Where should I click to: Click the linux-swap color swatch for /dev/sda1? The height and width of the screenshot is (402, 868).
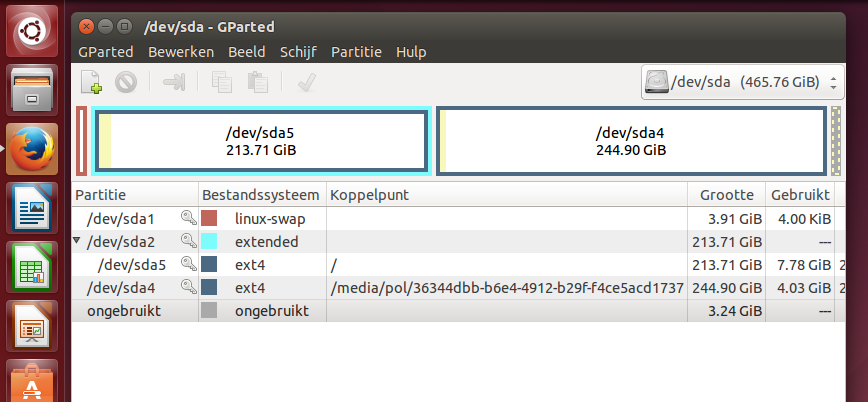pos(210,218)
